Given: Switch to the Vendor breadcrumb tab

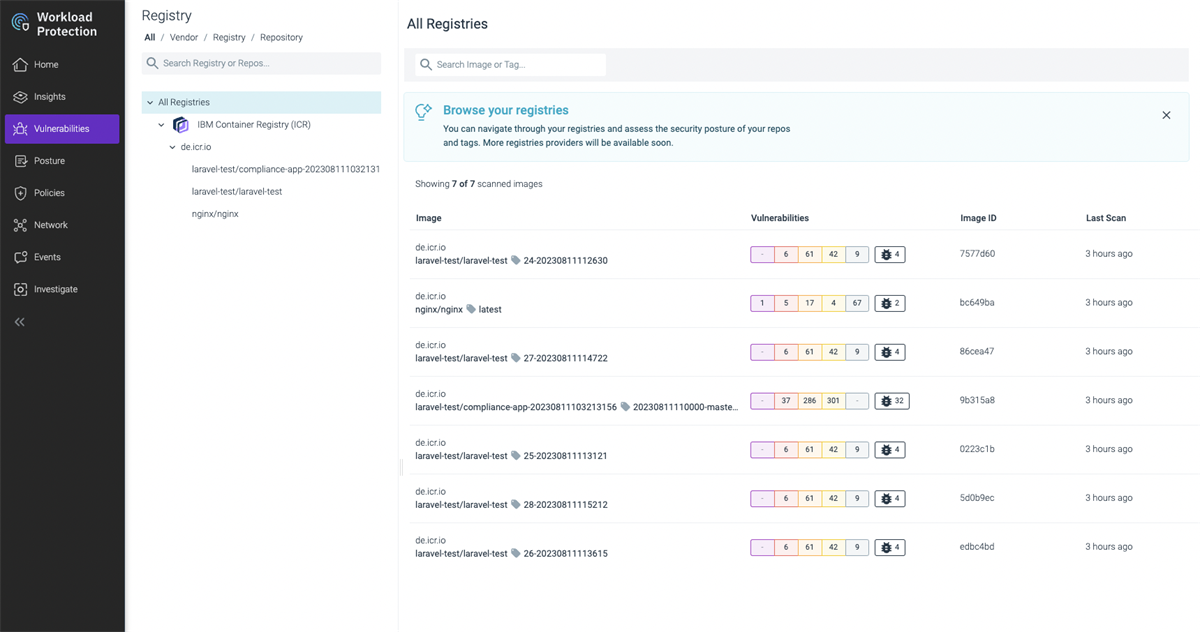Looking at the screenshot, I should point(183,37).
